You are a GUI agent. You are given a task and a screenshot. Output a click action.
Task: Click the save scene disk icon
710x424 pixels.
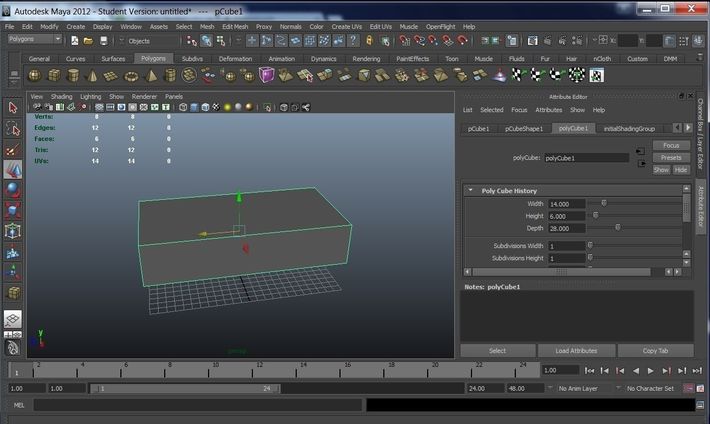point(103,41)
